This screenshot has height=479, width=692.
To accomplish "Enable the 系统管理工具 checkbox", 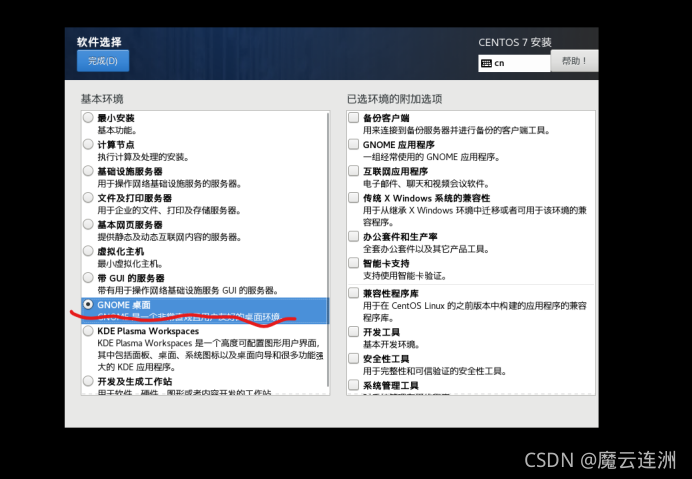I will pos(354,385).
